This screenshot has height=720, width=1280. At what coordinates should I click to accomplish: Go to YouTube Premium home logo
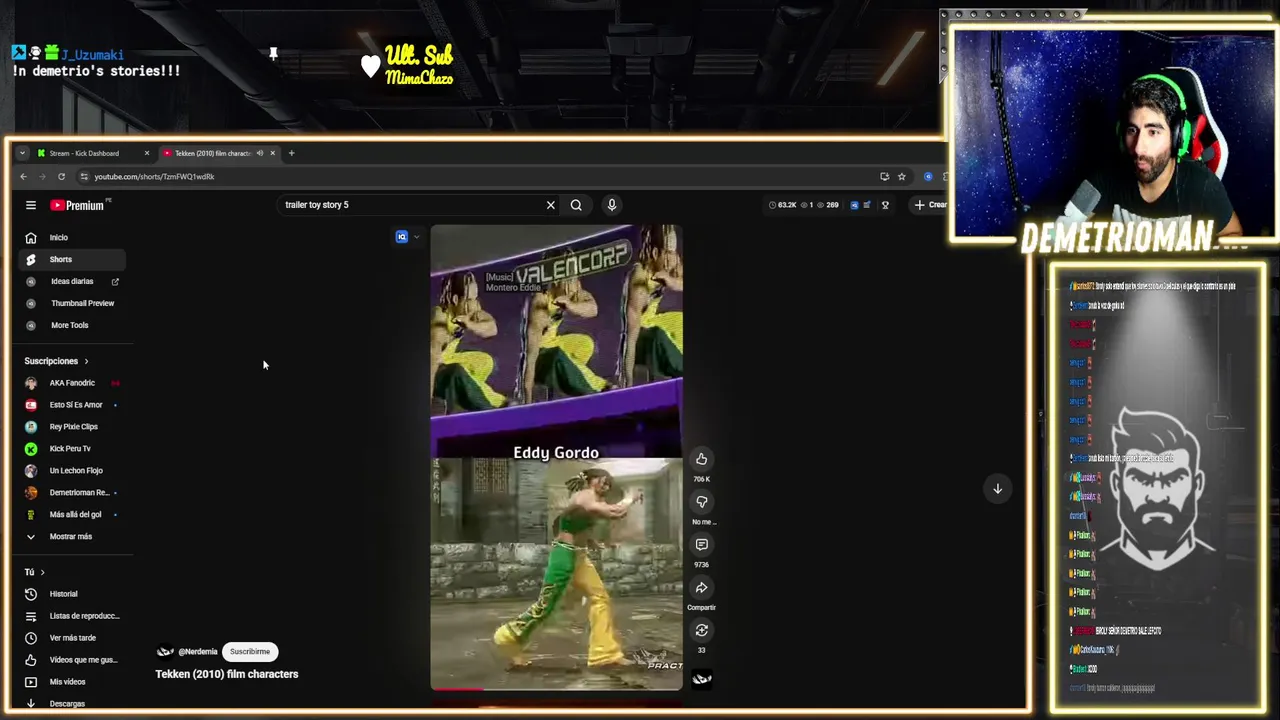click(78, 205)
